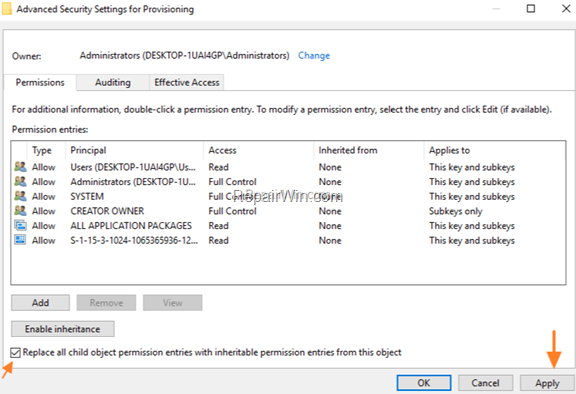576x394 pixels.
Task: Click 'Subkeys only' in CREATOR OWNER row
Action: (456, 212)
